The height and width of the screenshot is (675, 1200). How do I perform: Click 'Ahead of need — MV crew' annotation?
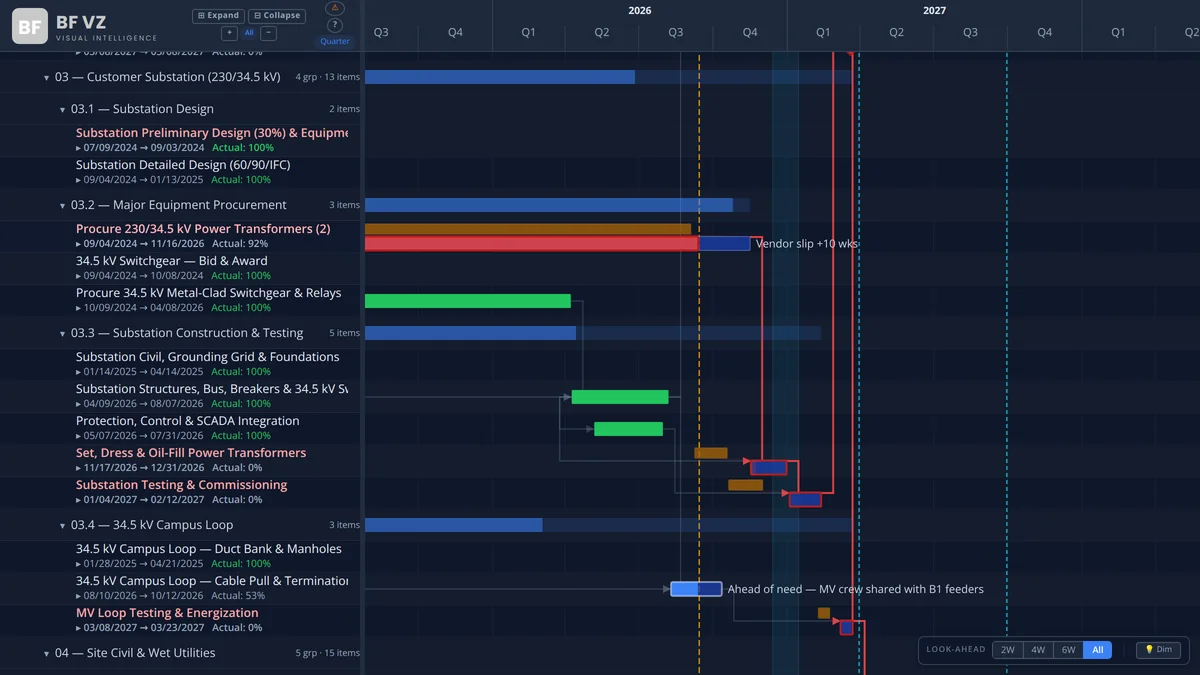[x=856, y=589]
